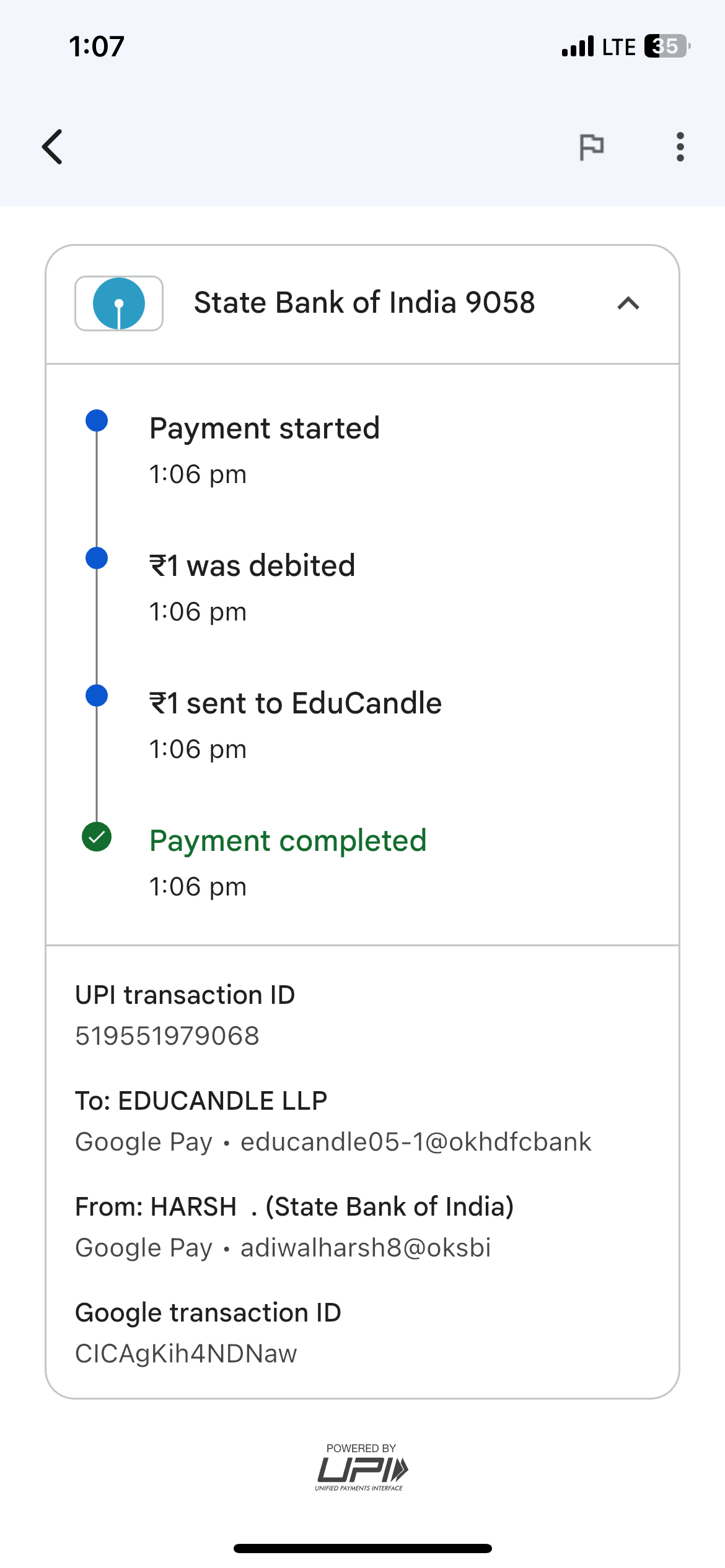This screenshot has width=725, height=1568.
Task: Tap UPI transaction ID number 519551979068
Action: click(x=167, y=1036)
